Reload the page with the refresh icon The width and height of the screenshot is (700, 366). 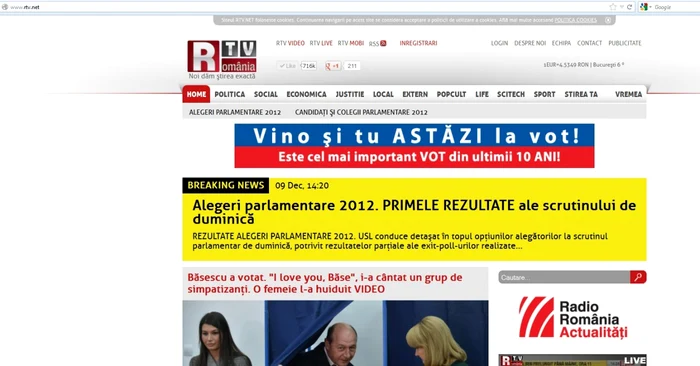(x=629, y=7)
